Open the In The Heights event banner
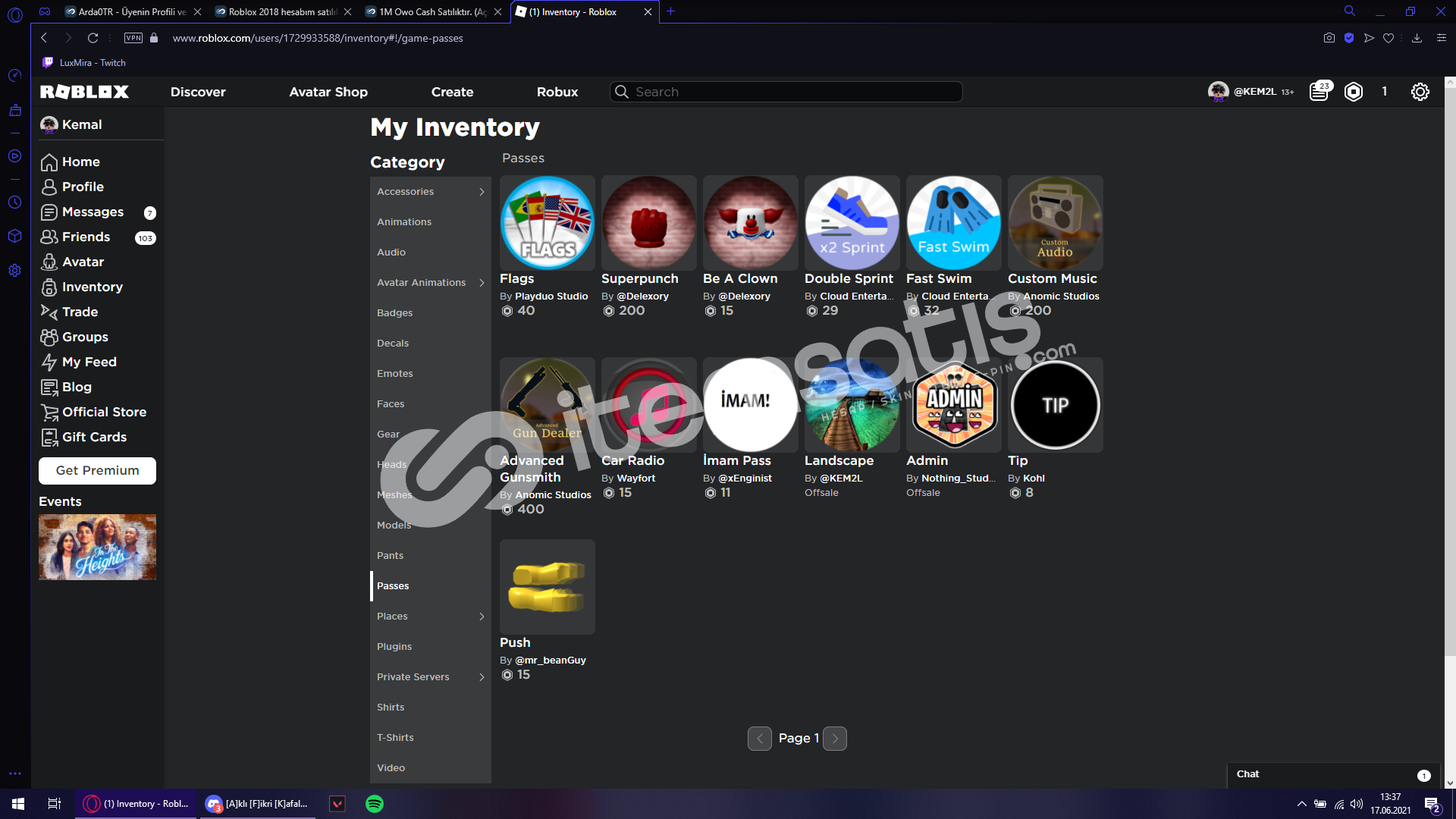Viewport: 1456px width, 819px height. 97,548
